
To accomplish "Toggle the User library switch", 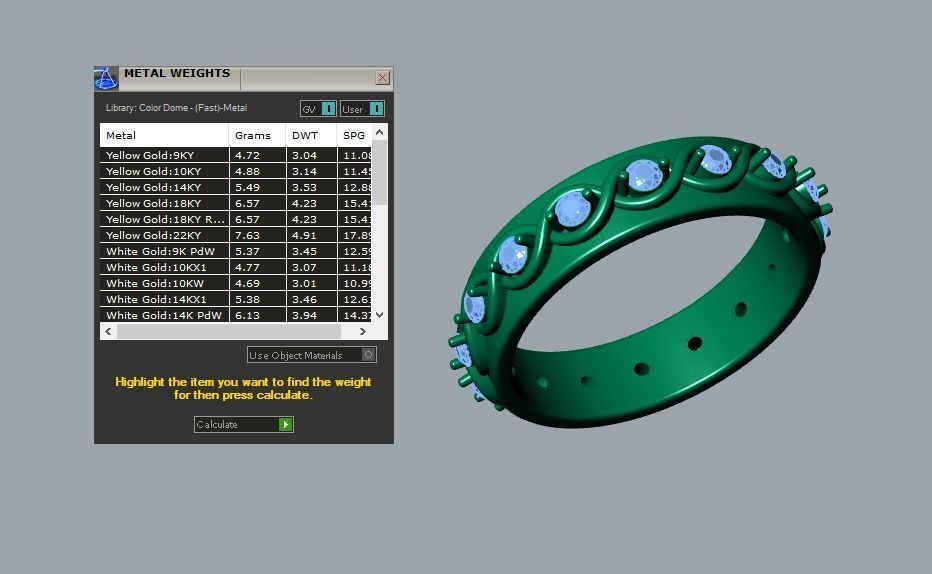I will pyautogui.click(x=363, y=109).
